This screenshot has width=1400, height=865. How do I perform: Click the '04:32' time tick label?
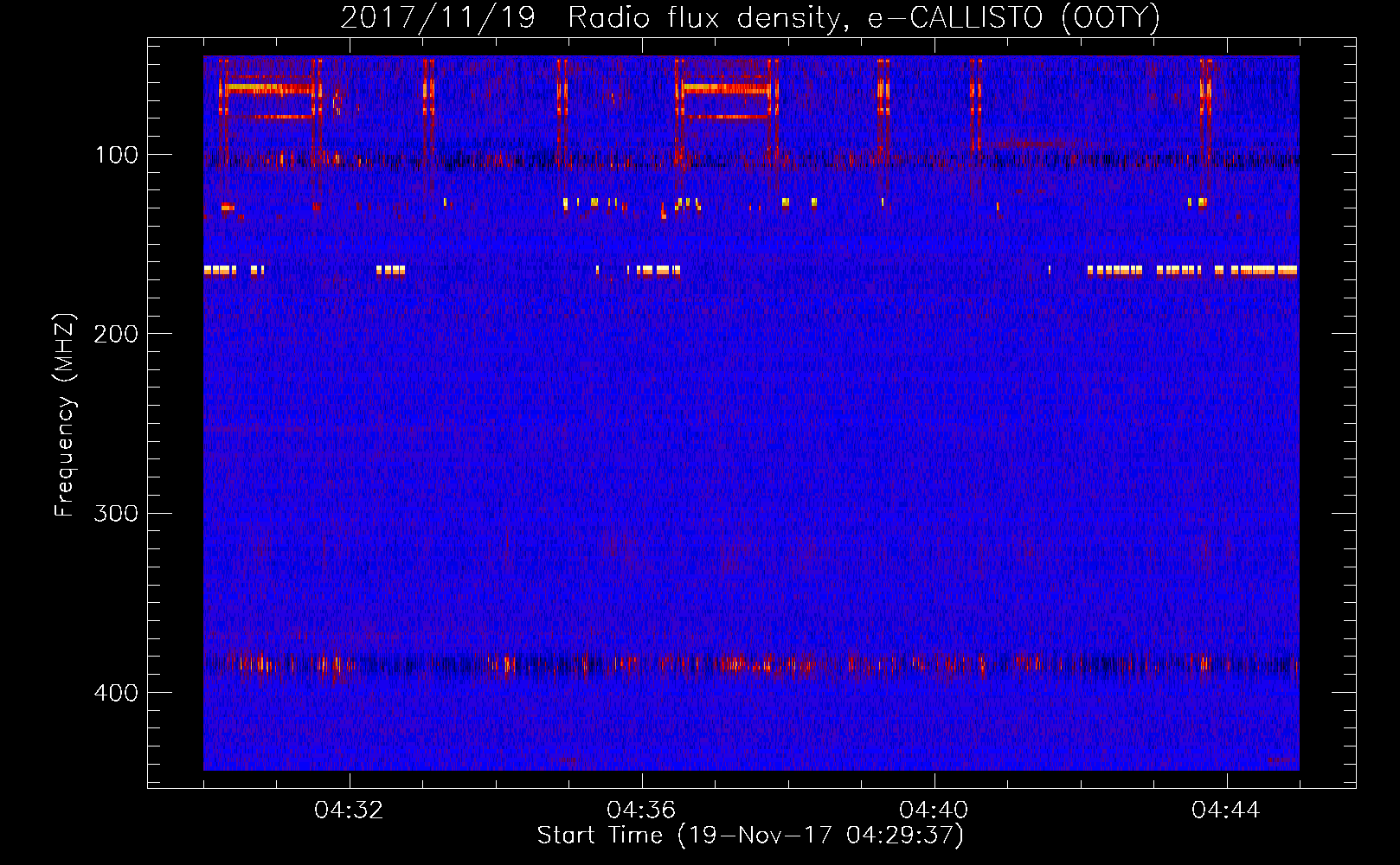click(x=349, y=811)
